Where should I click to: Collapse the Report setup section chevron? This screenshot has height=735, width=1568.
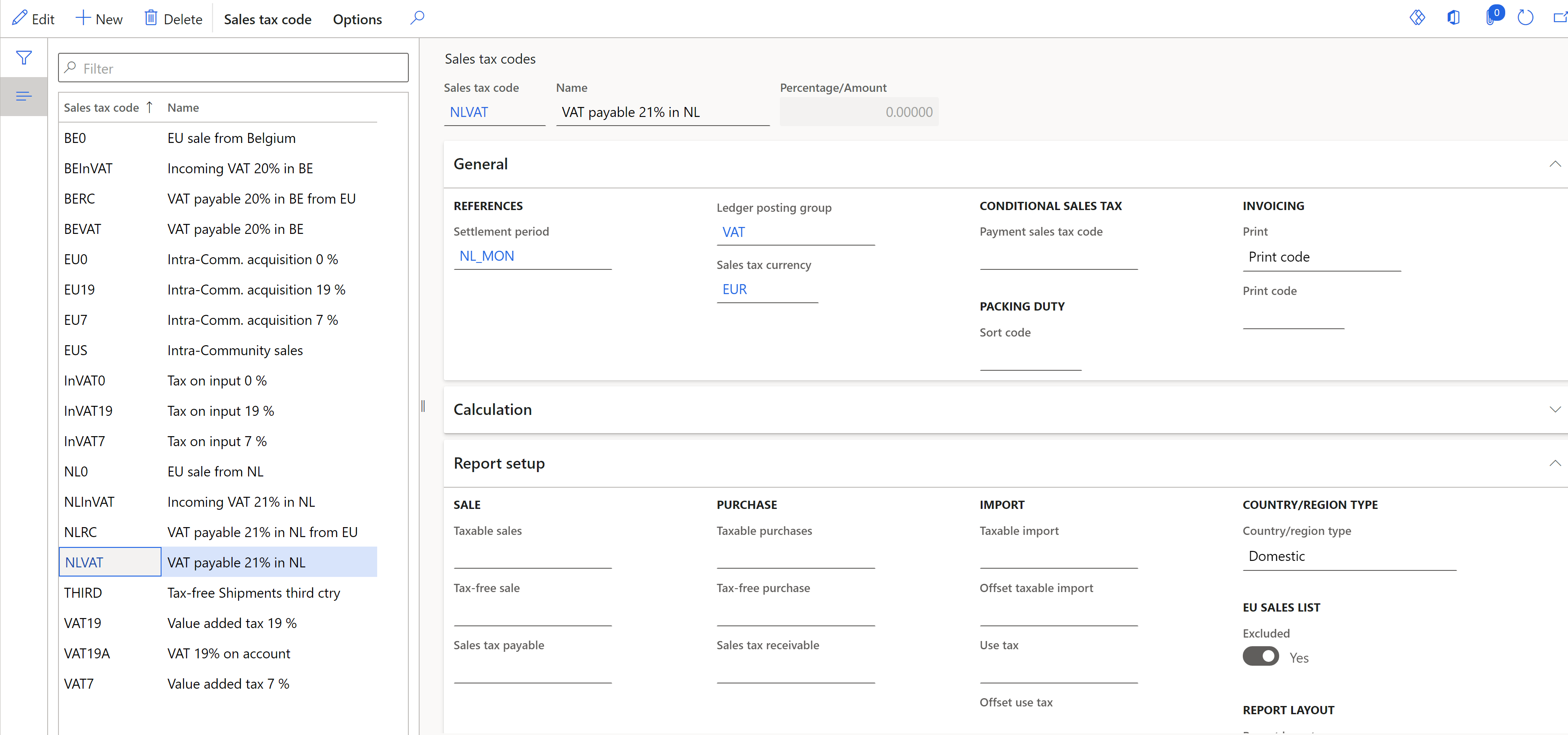(x=1555, y=463)
